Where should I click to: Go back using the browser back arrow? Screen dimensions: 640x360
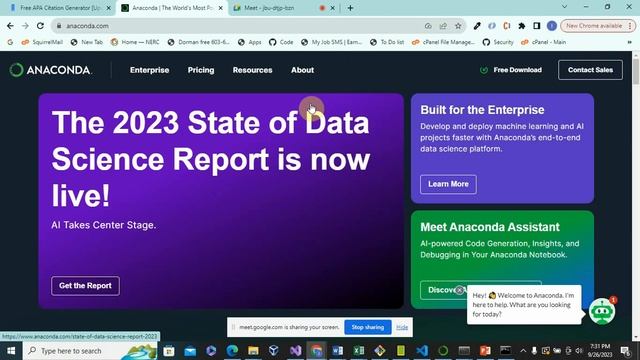point(10,26)
